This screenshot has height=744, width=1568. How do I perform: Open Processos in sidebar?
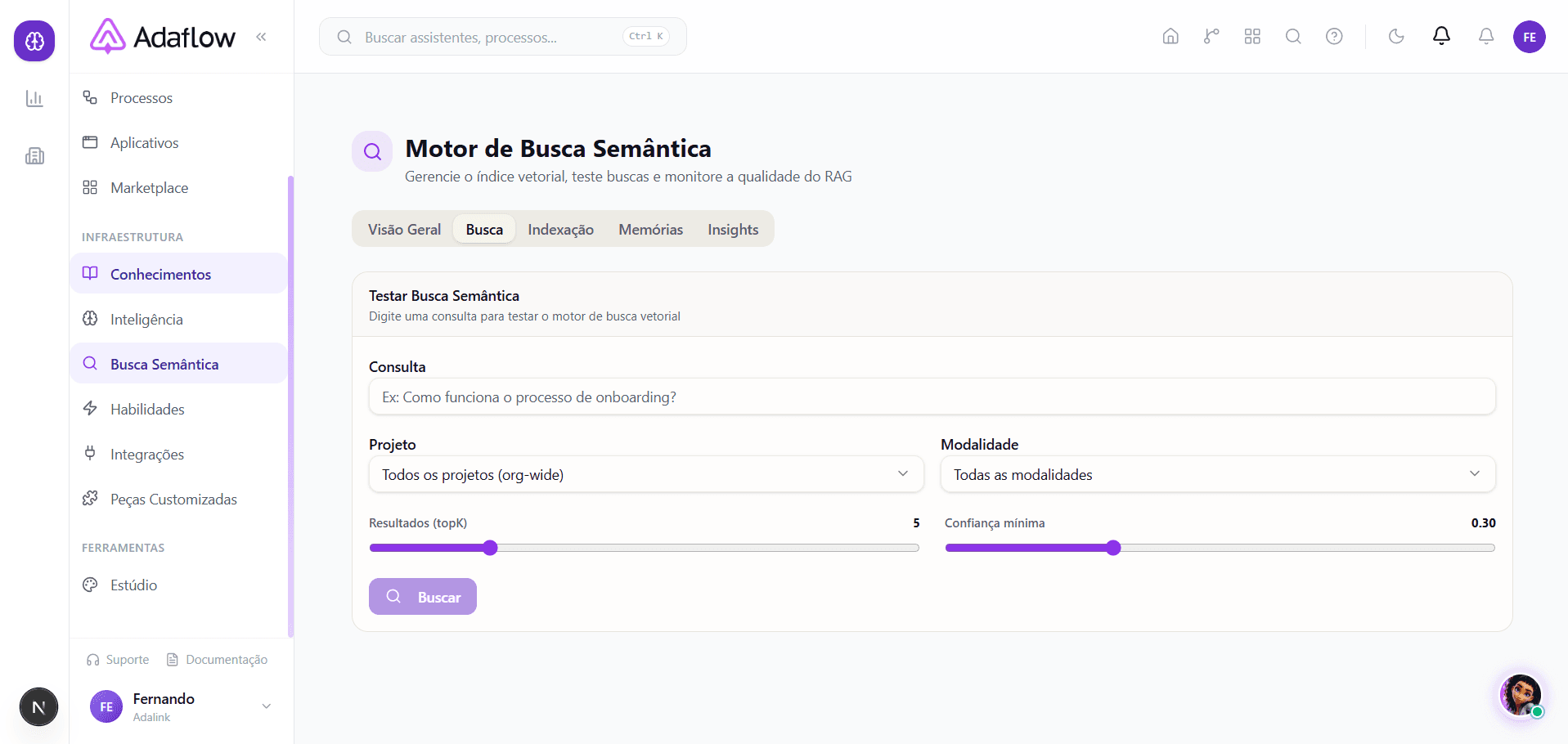tap(178, 98)
